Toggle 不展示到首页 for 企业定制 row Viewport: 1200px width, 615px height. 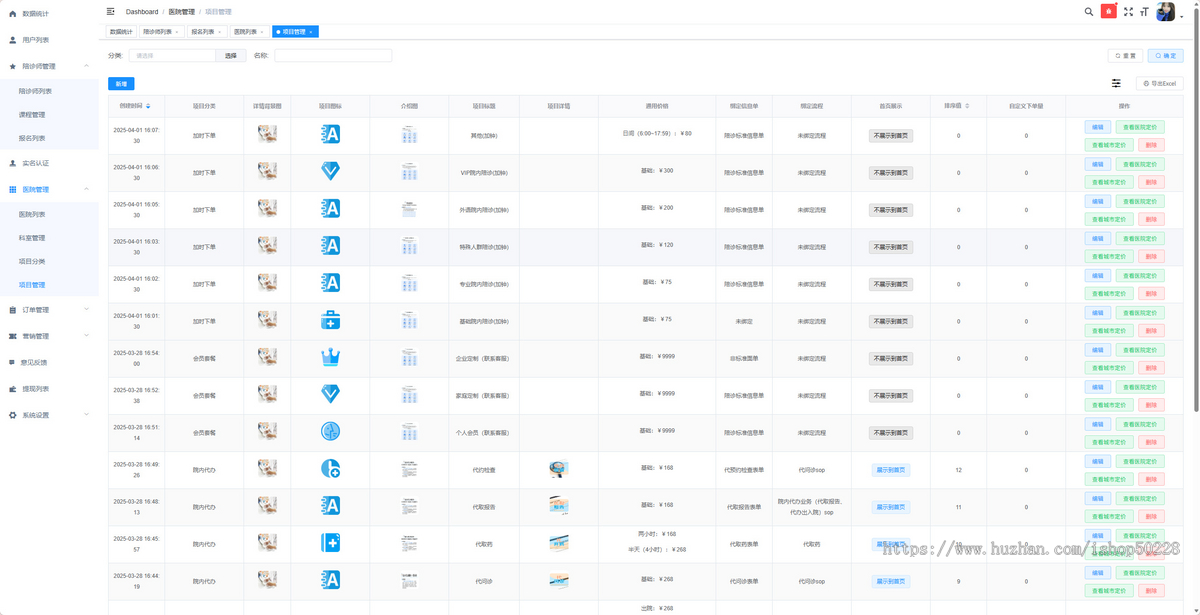[x=891, y=359]
